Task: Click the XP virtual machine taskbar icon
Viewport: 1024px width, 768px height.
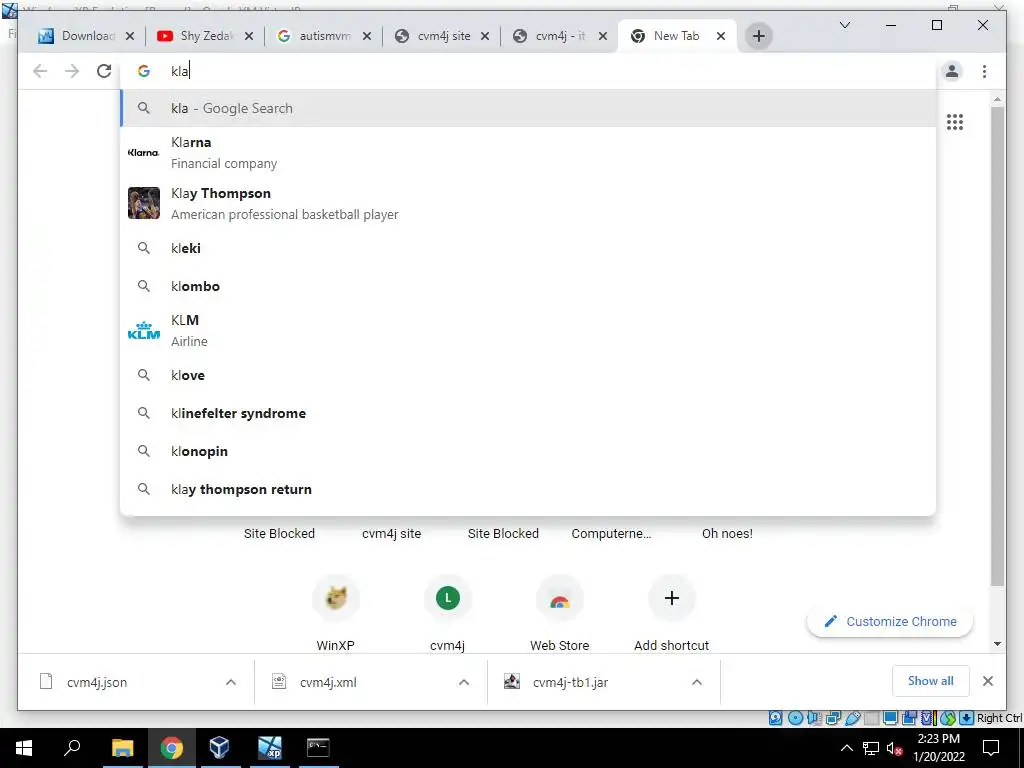Action: 269,748
